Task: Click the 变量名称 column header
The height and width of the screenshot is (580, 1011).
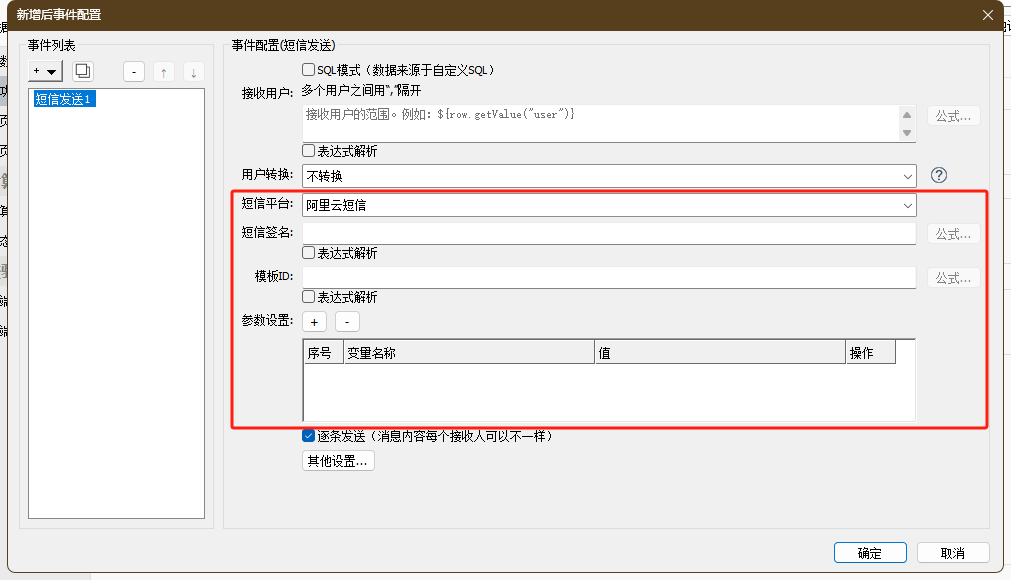Action: [468, 353]
